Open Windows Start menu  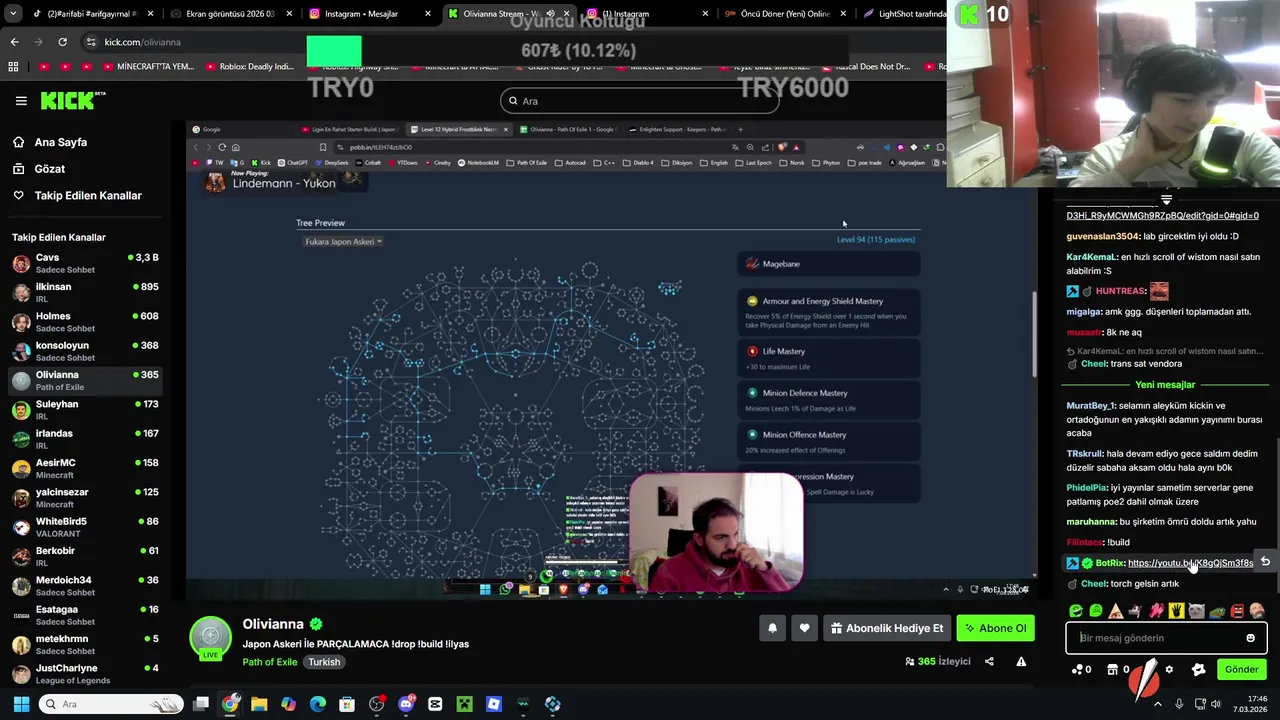tap(21, 704)
